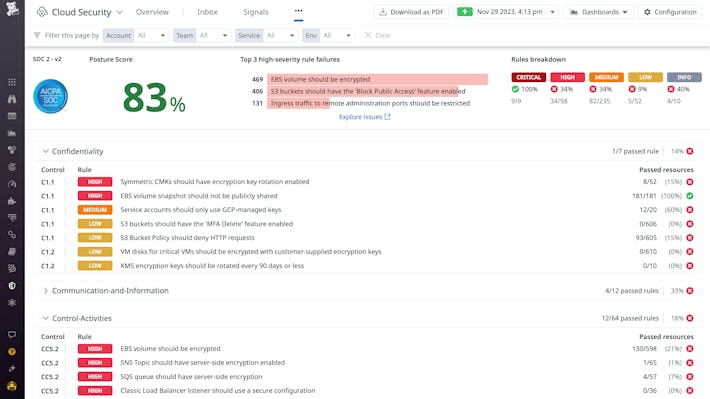This screenshot has width=710, height=399.
Task: Click the LOW severity breakdown badge
Action: point(645,77)
